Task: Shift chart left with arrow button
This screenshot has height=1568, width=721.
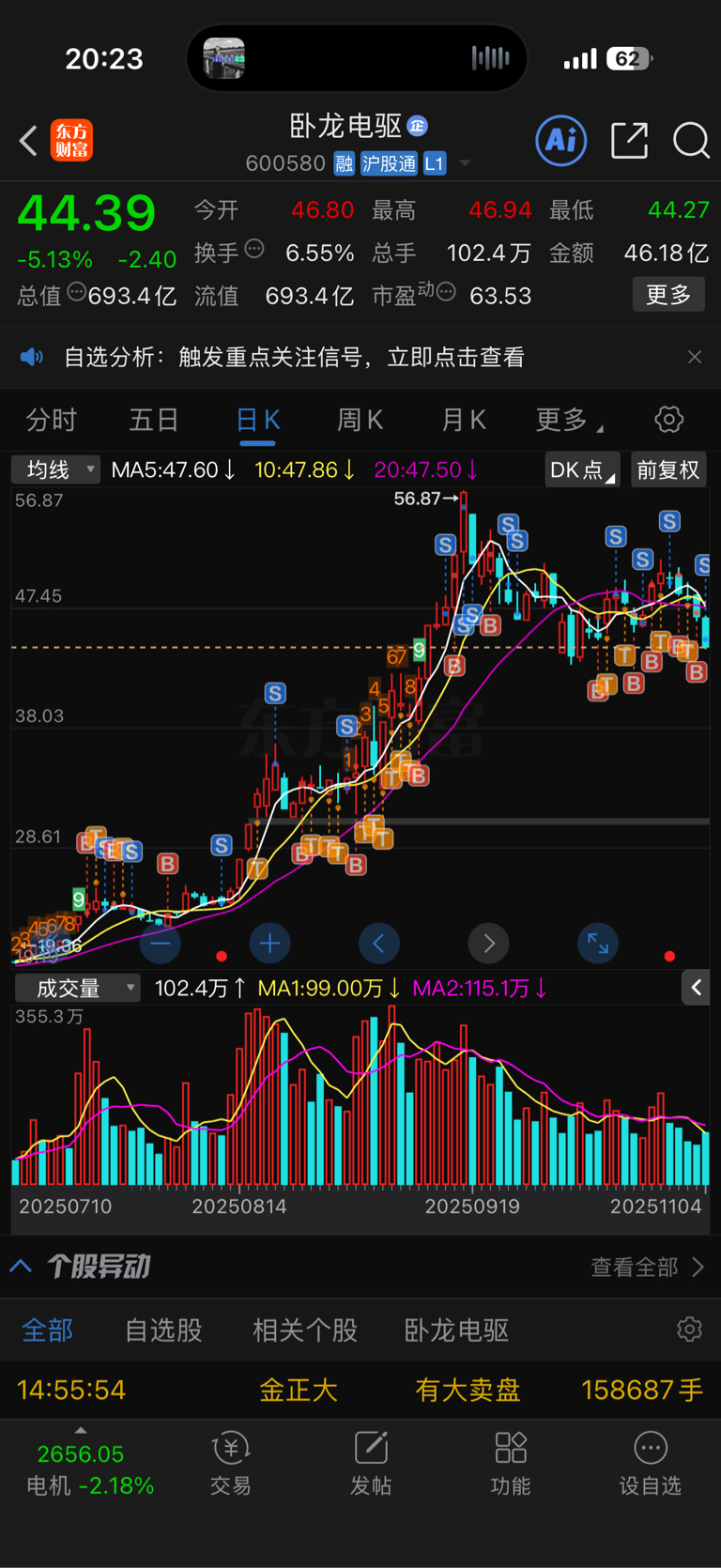Action: 379,943
